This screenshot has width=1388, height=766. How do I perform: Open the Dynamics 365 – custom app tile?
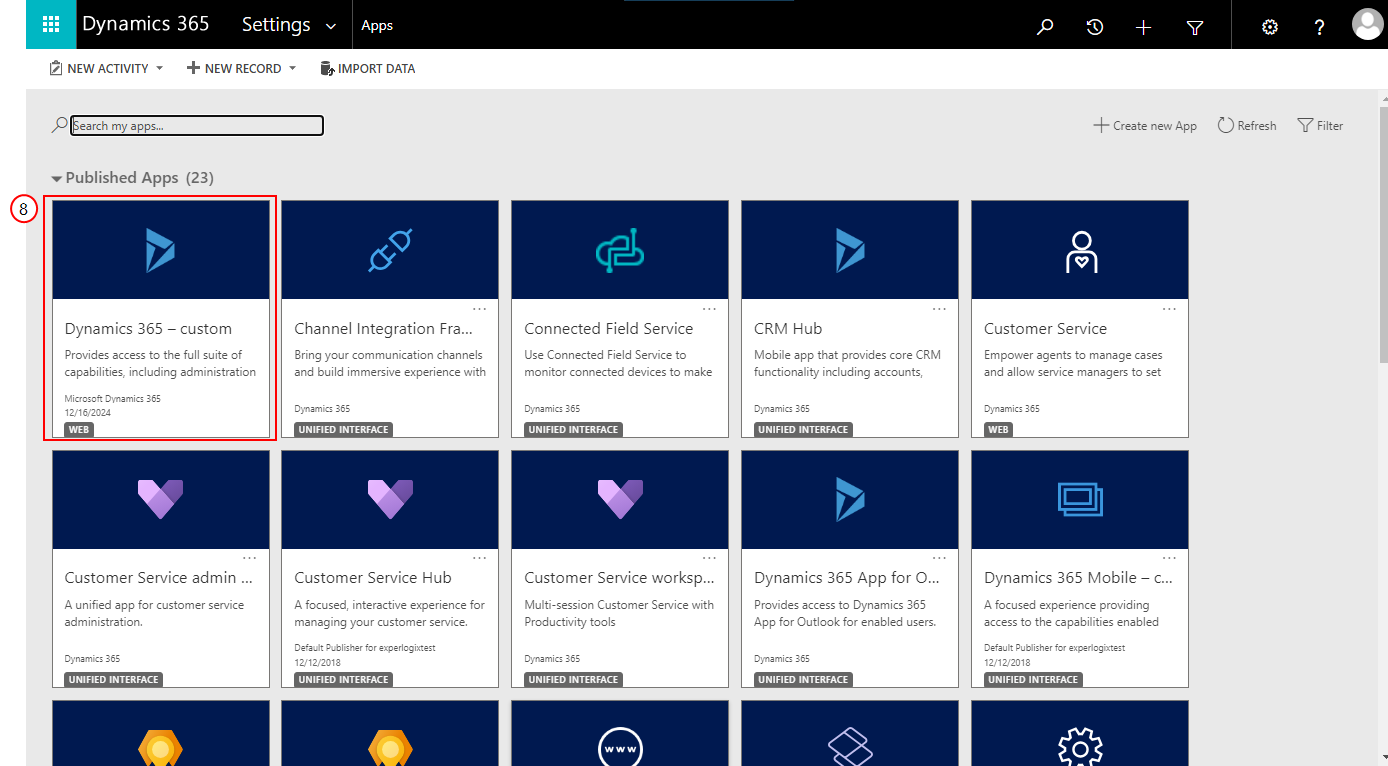coord(161,319)
